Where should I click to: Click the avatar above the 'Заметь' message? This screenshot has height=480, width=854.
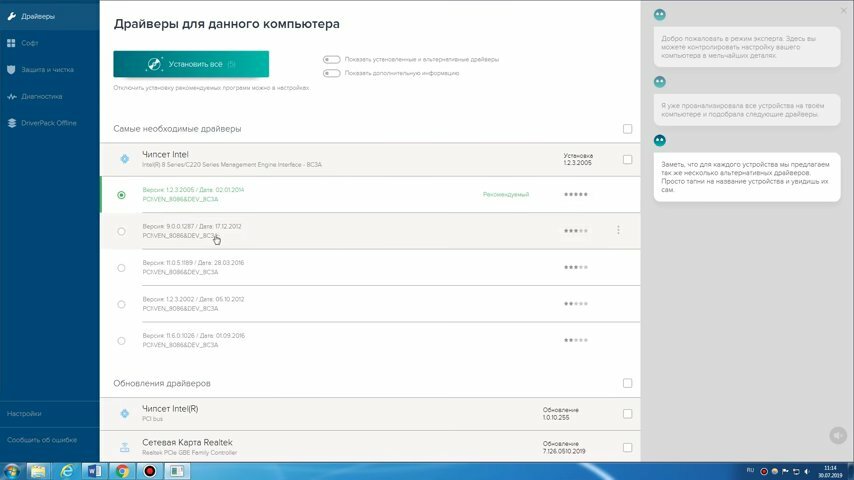point(660,141)
